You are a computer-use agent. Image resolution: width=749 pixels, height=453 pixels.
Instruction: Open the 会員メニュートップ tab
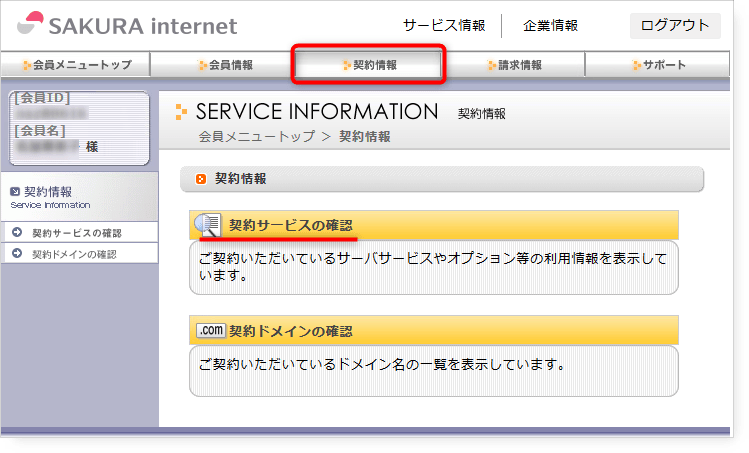76,65
